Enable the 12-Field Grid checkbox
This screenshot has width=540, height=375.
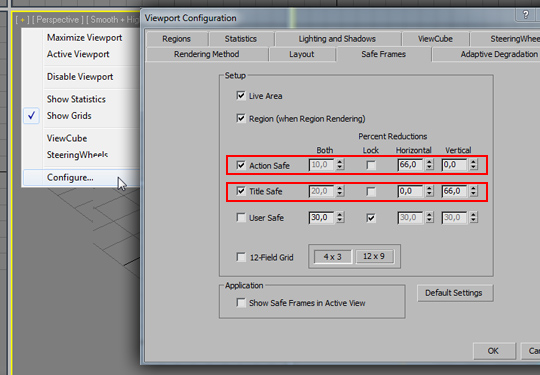(241, 257)
